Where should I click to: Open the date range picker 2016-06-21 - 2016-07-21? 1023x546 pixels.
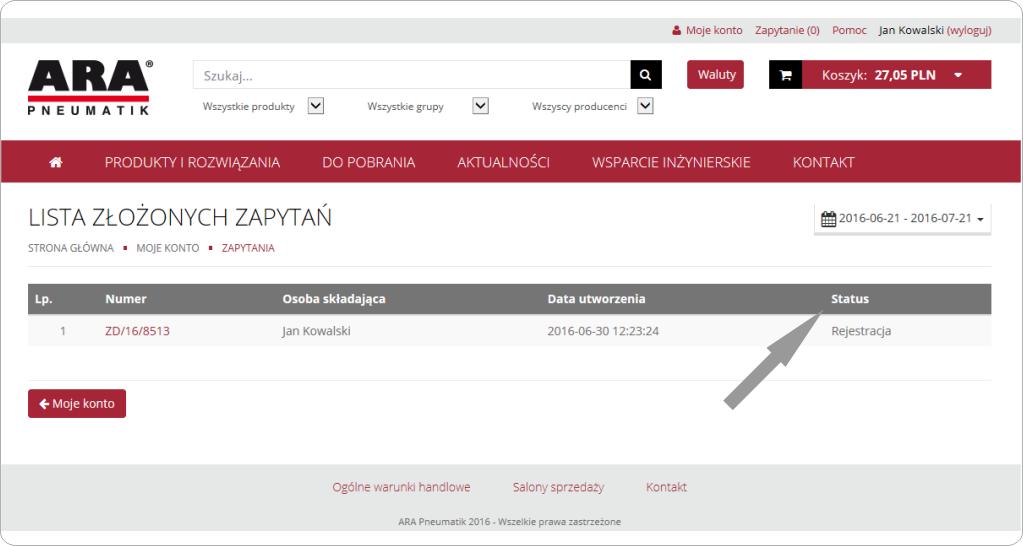[902, 219]
